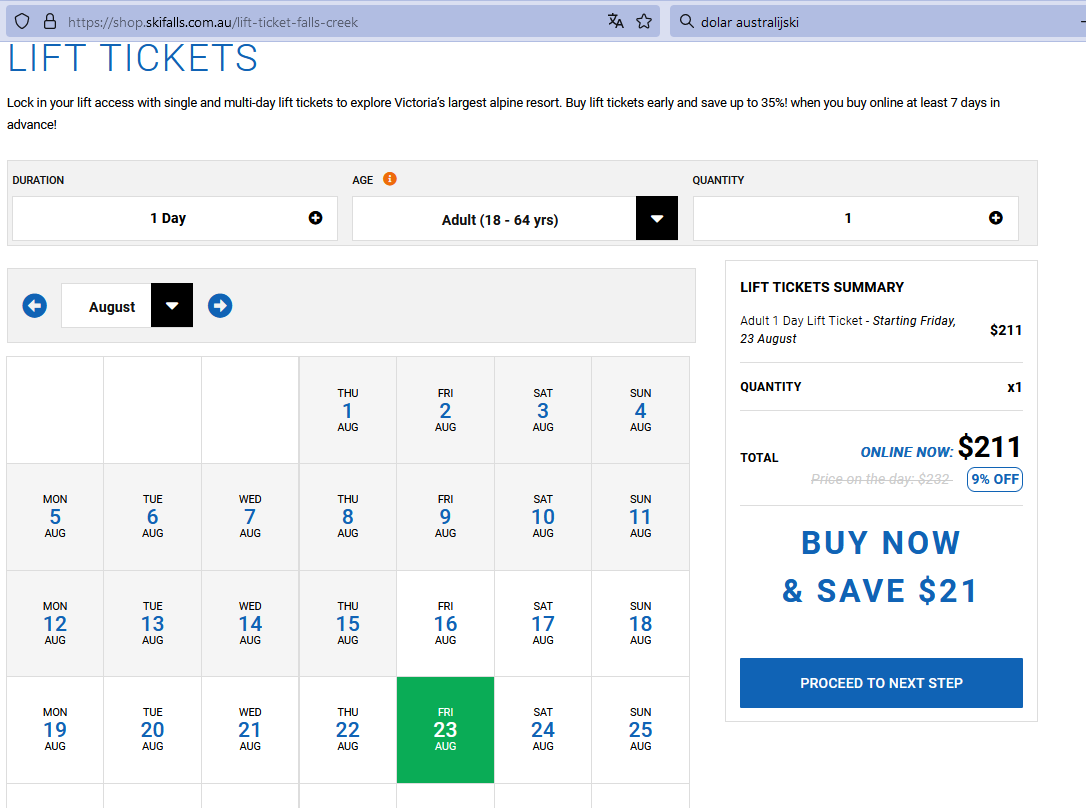
Task: Select Thursday 1 August
Action: point(348,410)
